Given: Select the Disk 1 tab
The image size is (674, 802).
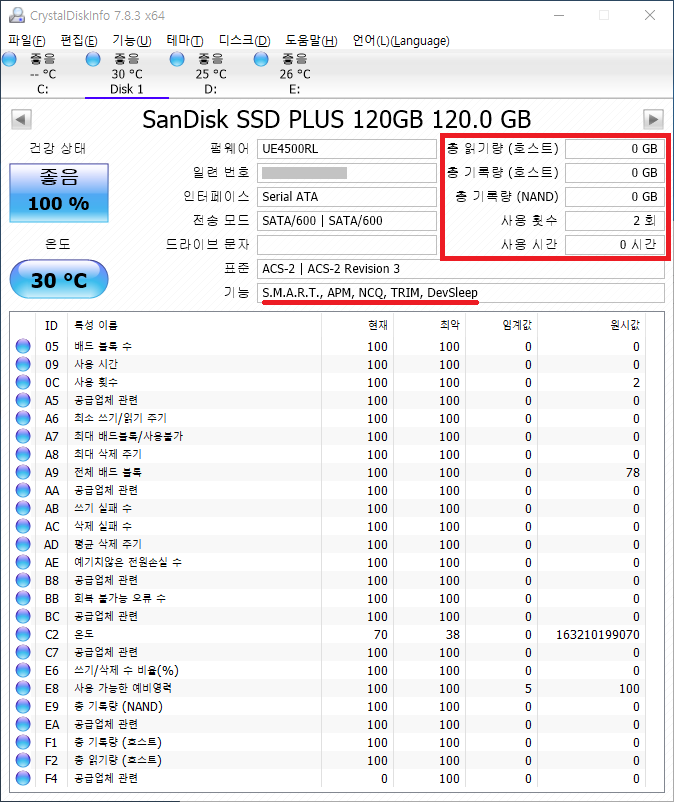Looking at the screenshot, I should click(127, 74).
